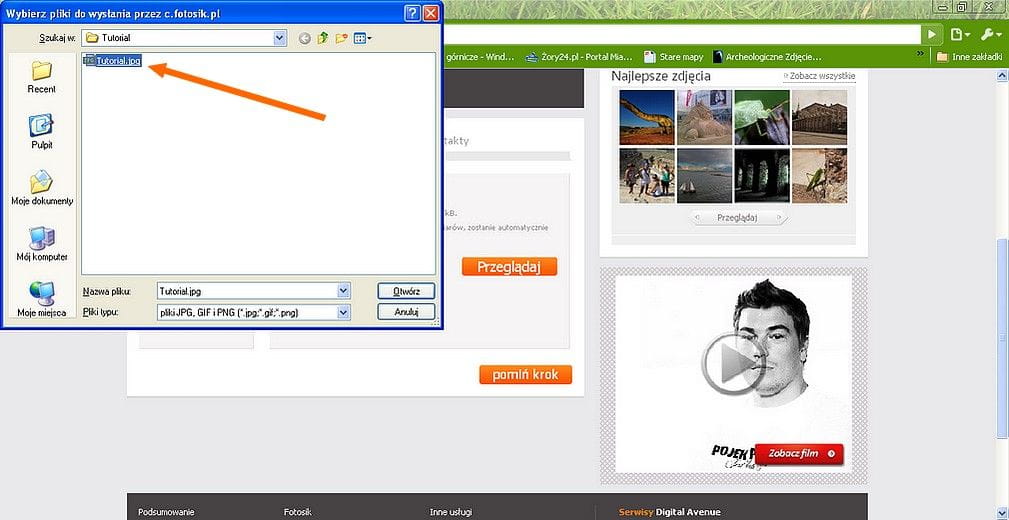The height and width of the screenshot is (520, 1009).
Task: Go up one folder level
Action: [x=323, y=39]
